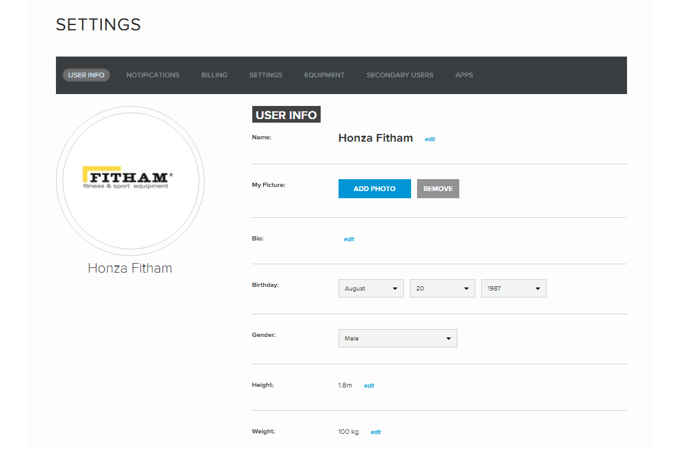Open the Equipment tab
This screenshot has height=450, width=681.
[x=324, y=75]
